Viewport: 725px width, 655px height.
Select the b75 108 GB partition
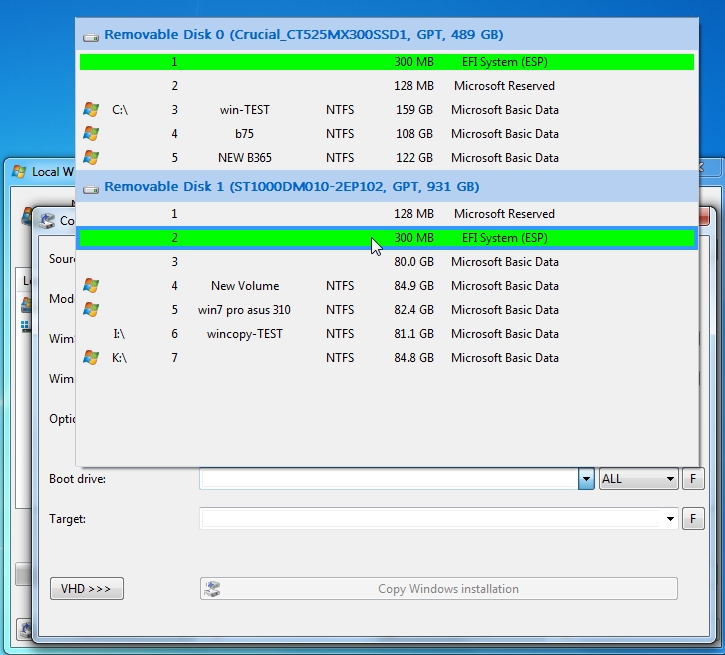387,134
